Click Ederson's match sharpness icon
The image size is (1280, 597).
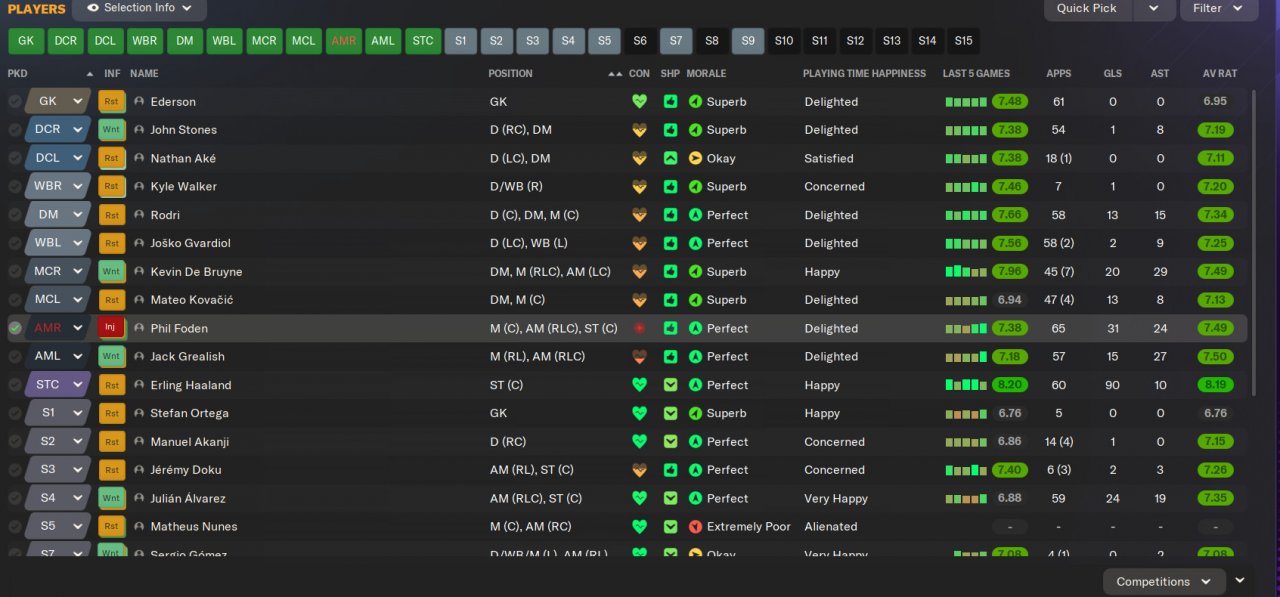coord(670,101)
